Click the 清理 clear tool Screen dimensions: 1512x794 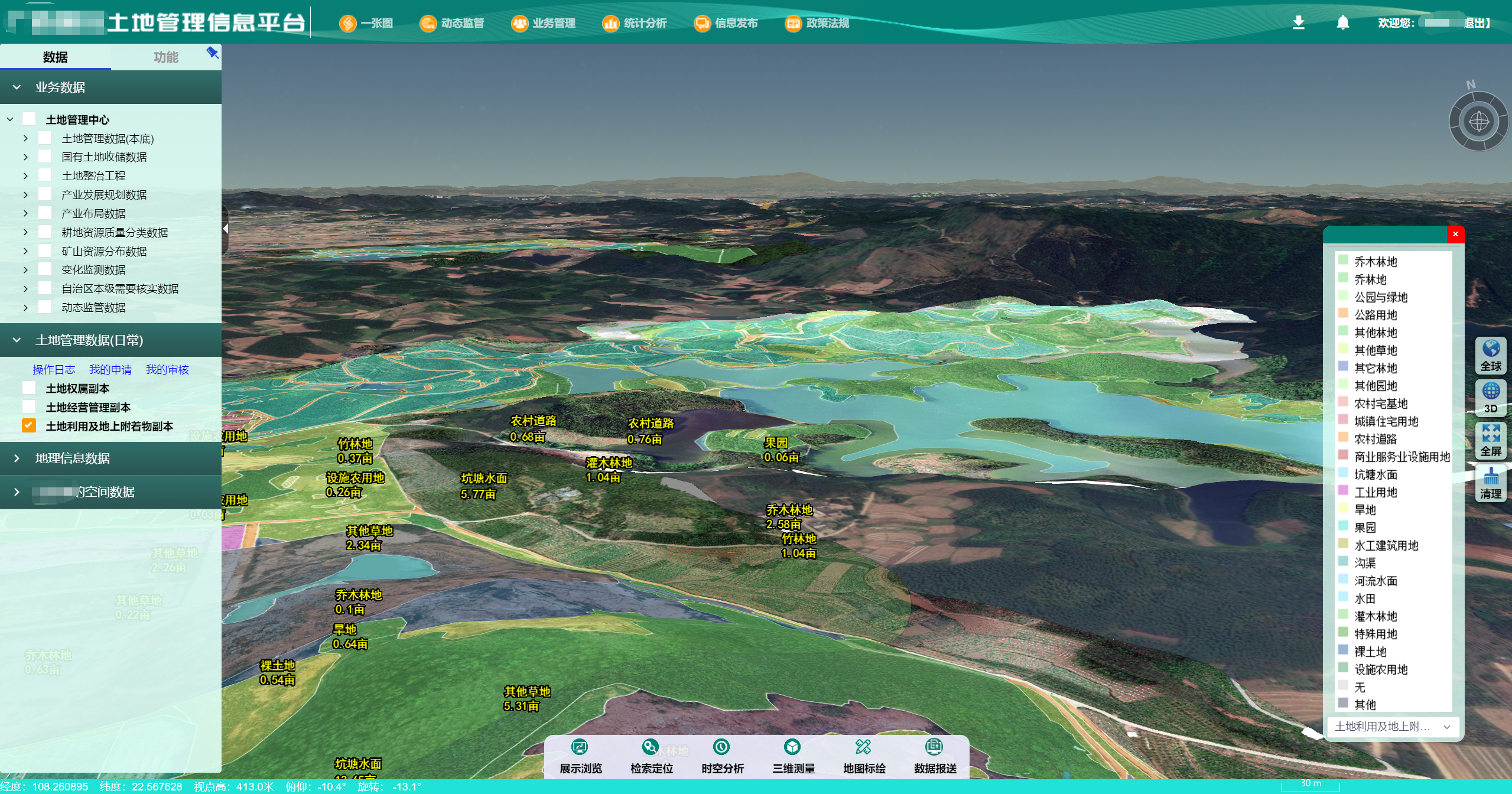pyautogui.click(x=1490, y=483)
